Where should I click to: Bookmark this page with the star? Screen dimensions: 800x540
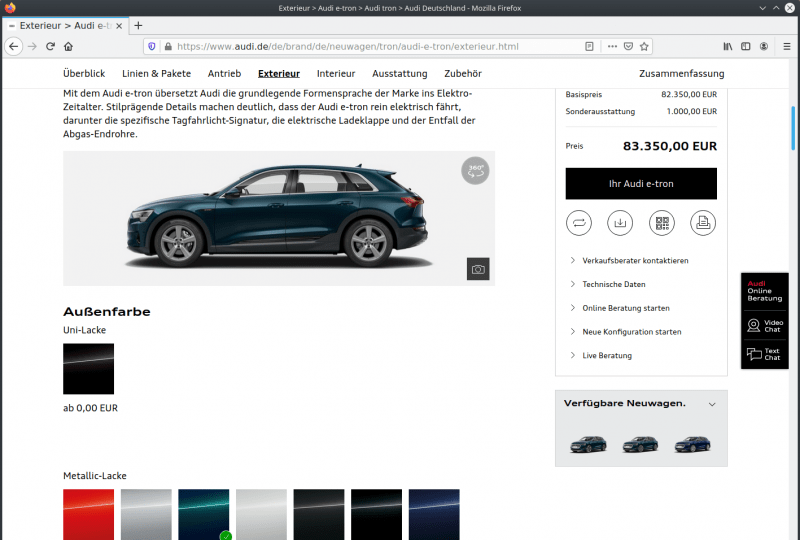(644, 46)
